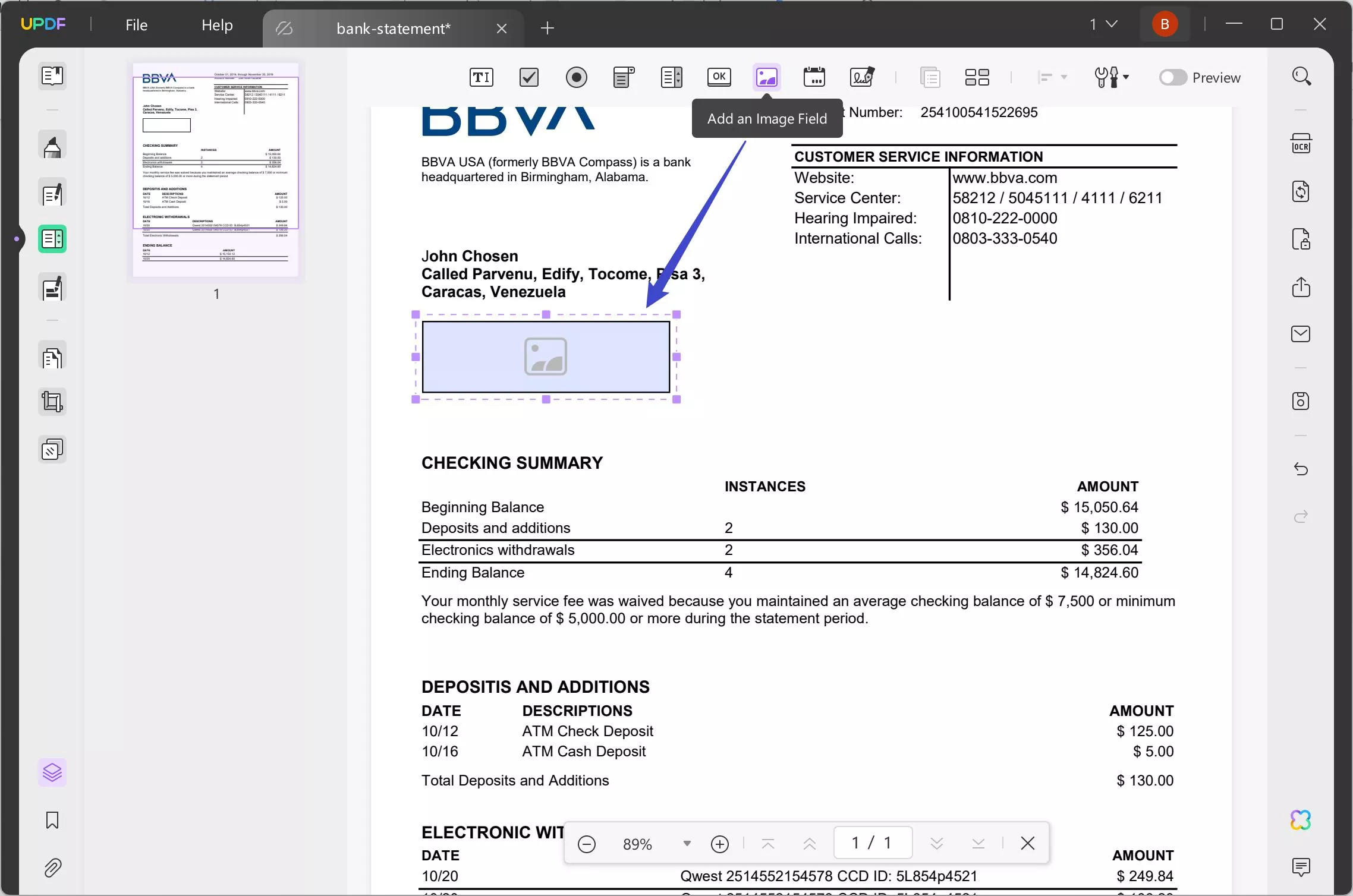Select the Check Box field tool
The width and height of the screenshot is (1353, 896).
528,77
